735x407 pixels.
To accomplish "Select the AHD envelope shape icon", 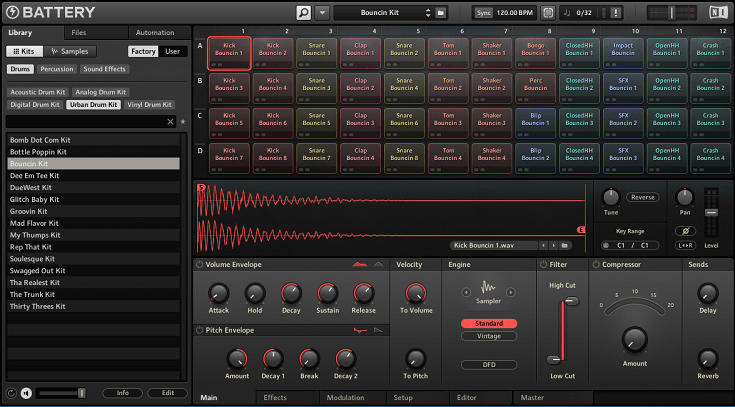I will (x=378, y=264).
